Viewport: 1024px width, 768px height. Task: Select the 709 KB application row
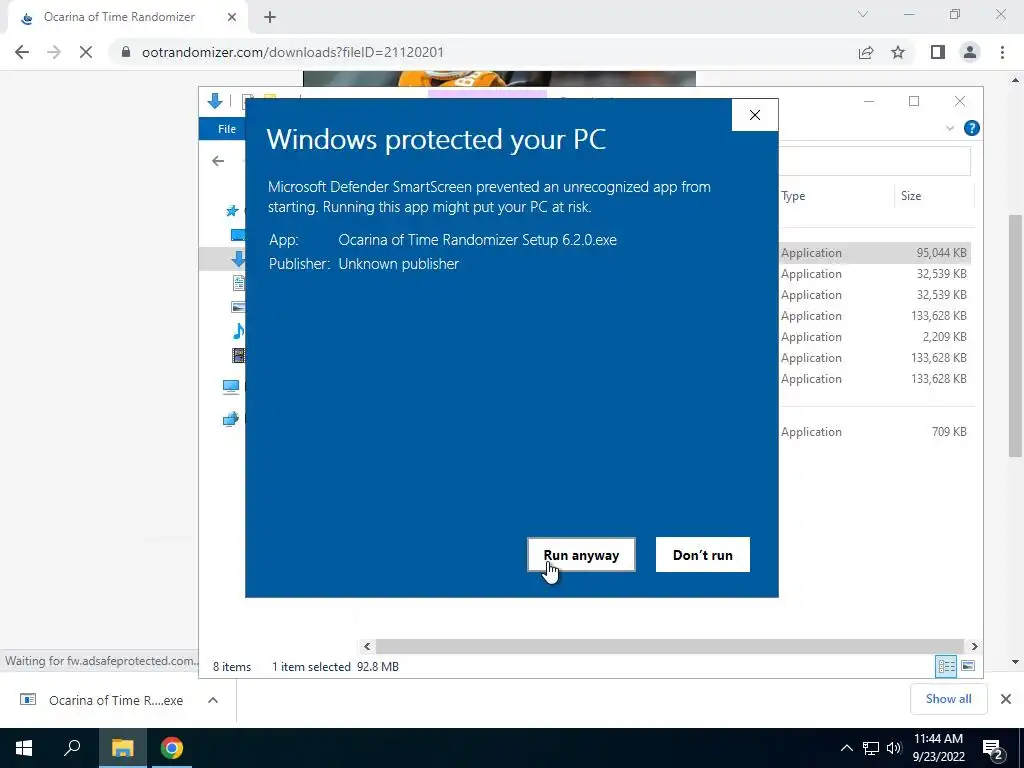[x=874, y=432]
